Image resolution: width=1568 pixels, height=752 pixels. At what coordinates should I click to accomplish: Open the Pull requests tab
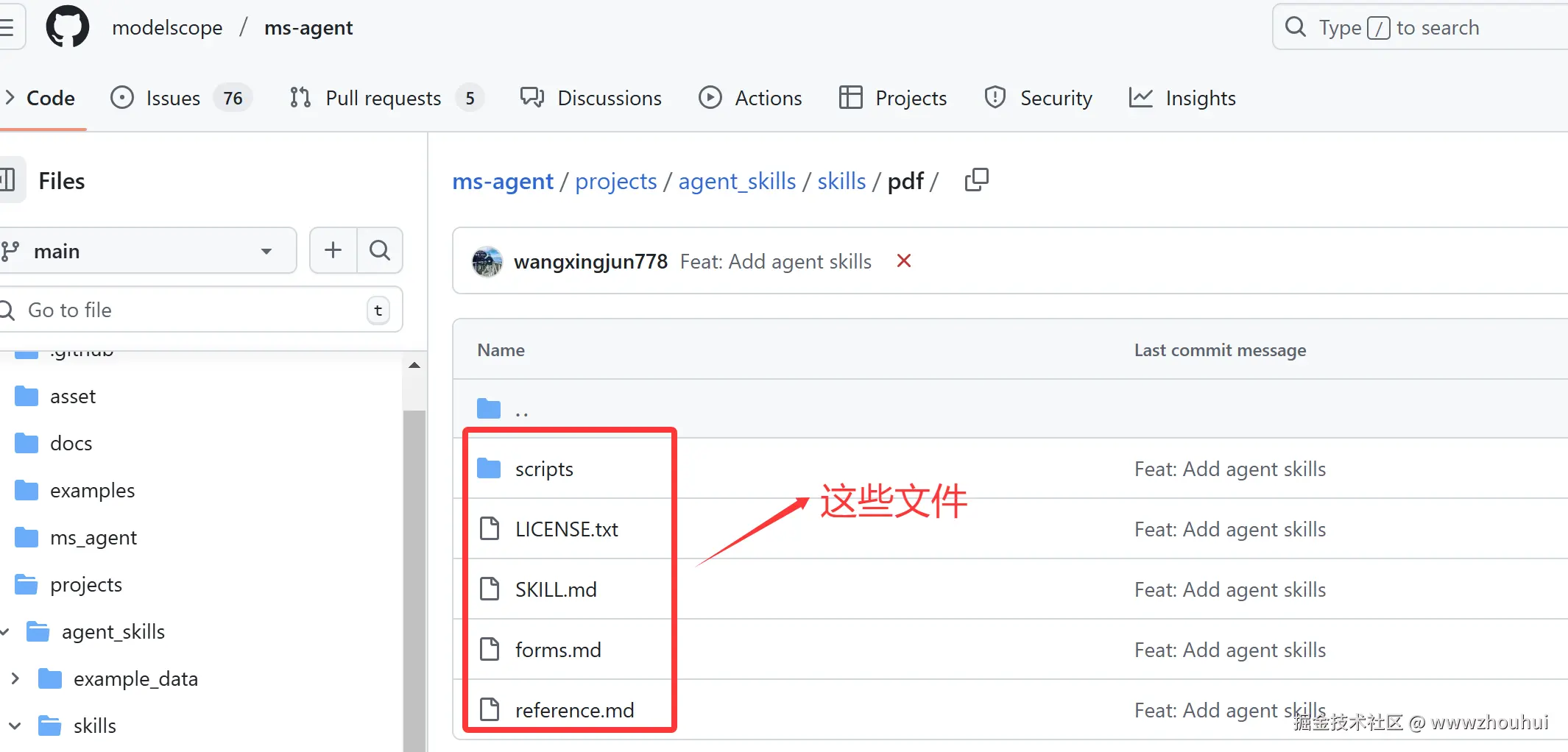pyautogui.click(x=386, y=98)
